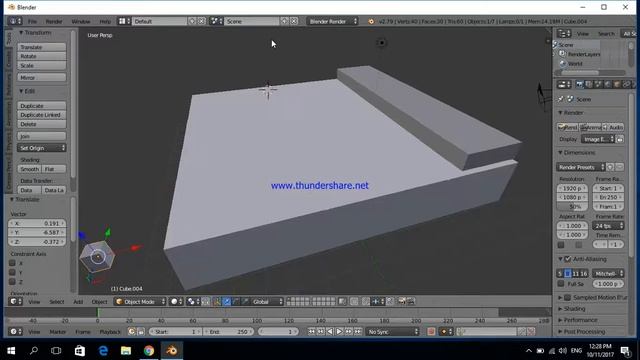Viewport: 640px width, 360px height.
Task: Play animation in reverse in timeline
Action: tap(330, 331)
